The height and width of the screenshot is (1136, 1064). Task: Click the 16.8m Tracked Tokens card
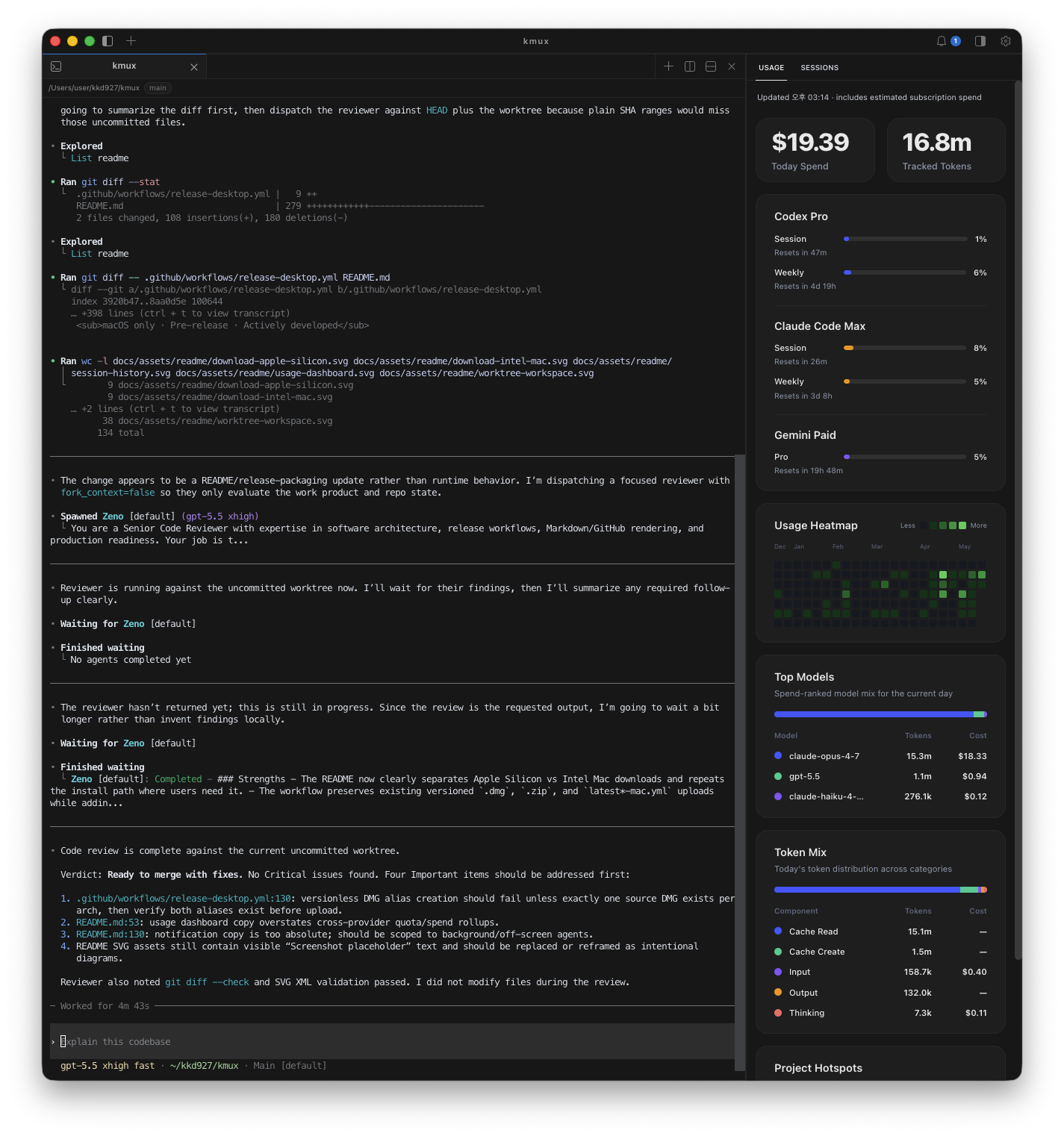(946, 150)
